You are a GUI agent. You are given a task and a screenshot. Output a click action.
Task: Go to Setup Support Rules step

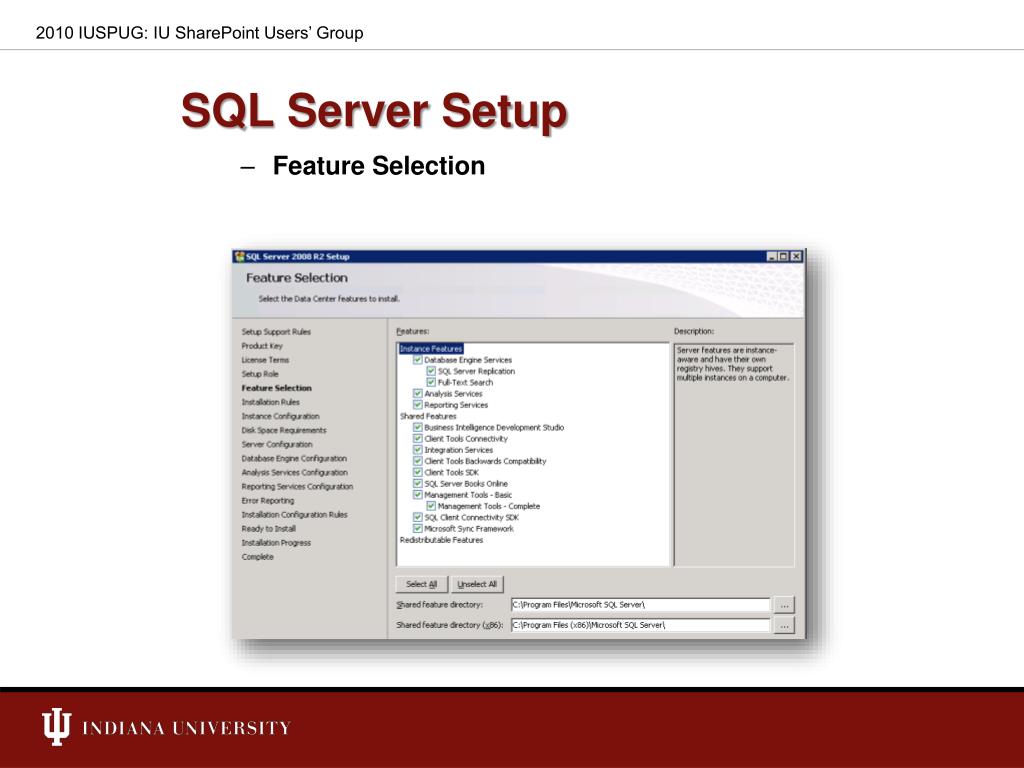coord(276,332)
